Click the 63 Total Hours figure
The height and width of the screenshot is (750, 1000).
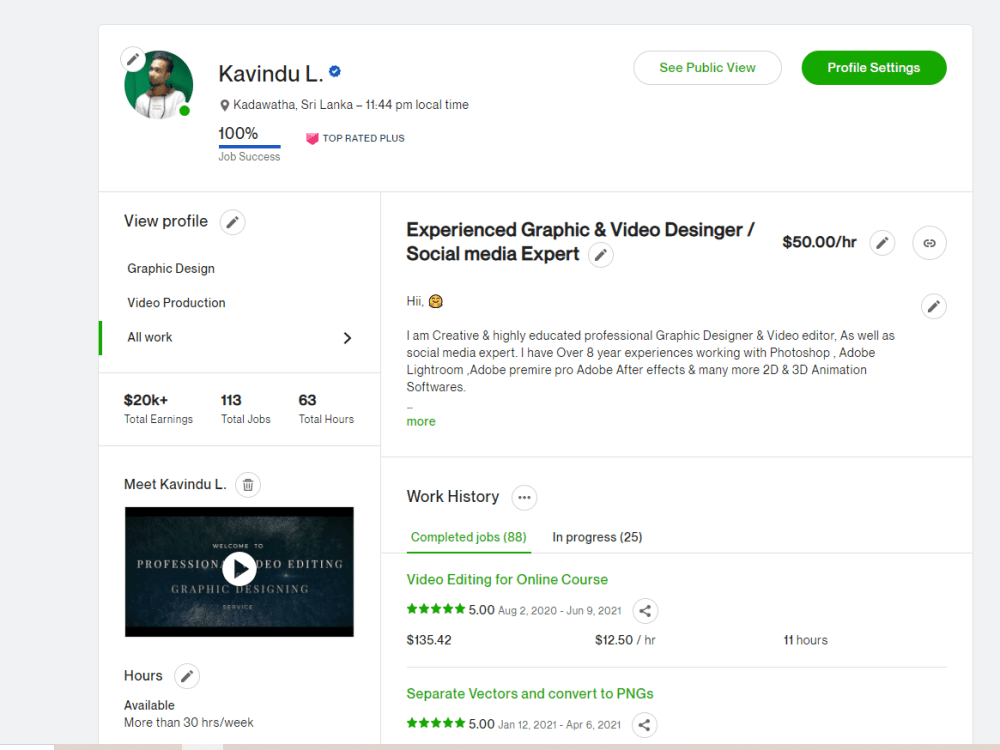tap(307, 400)
